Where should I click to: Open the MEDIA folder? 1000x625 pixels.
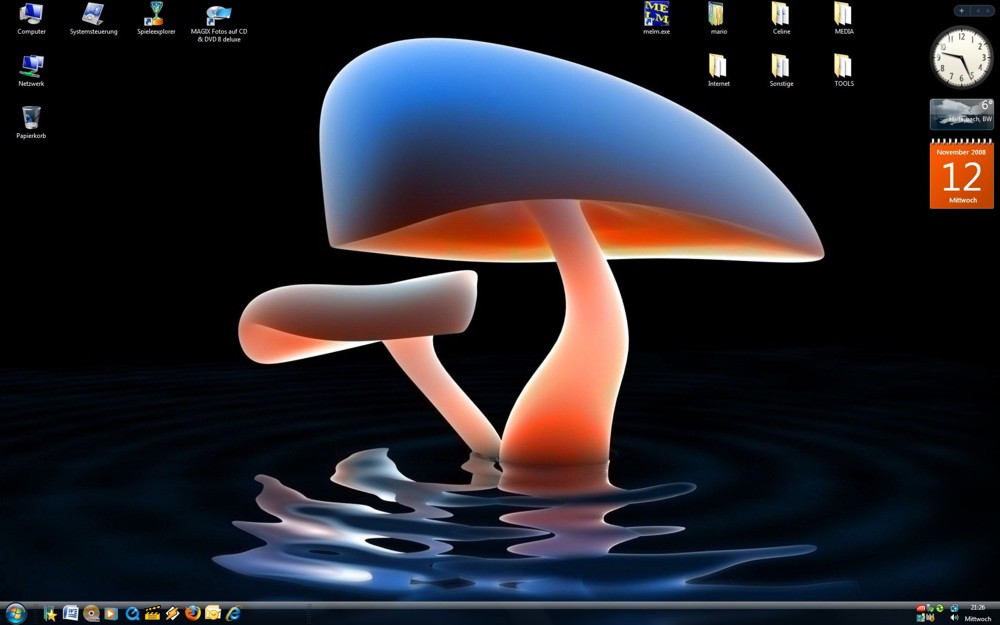pyautogui.click(x=844, y=15)
